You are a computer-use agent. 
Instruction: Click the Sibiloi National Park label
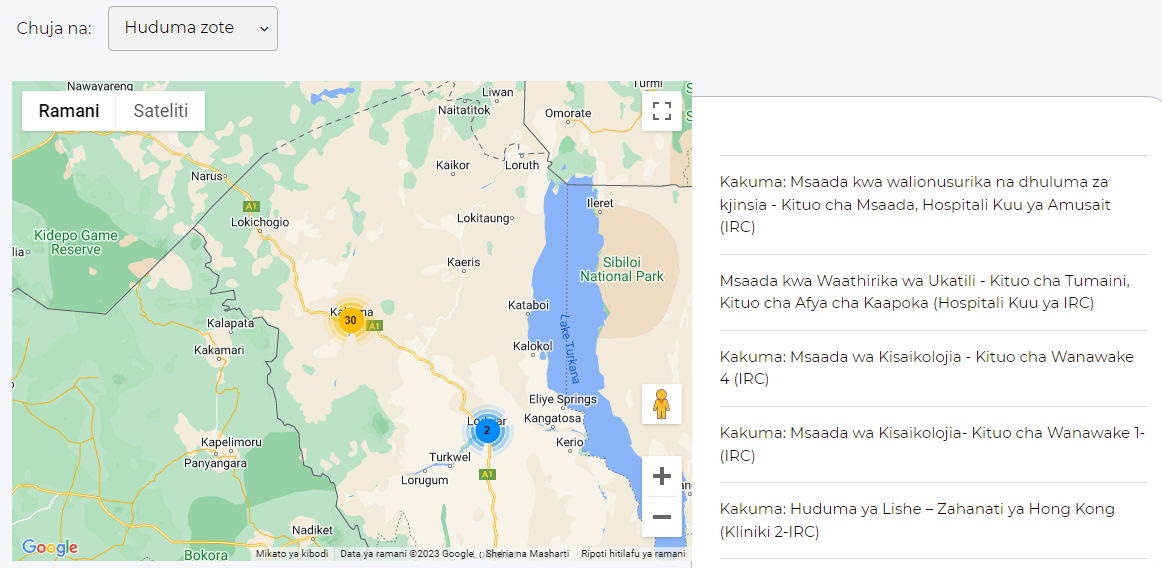click(x=622, y=269)
